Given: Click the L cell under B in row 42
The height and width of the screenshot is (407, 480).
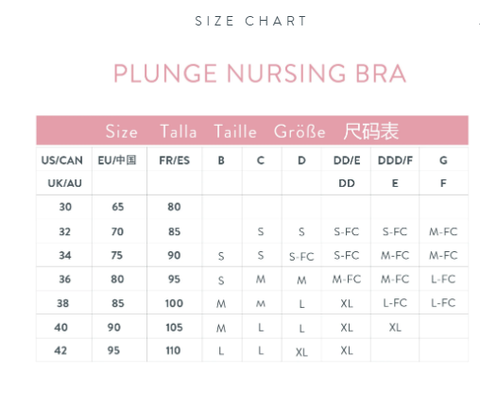Looking at the screenshot, I should tap(221, 351).
